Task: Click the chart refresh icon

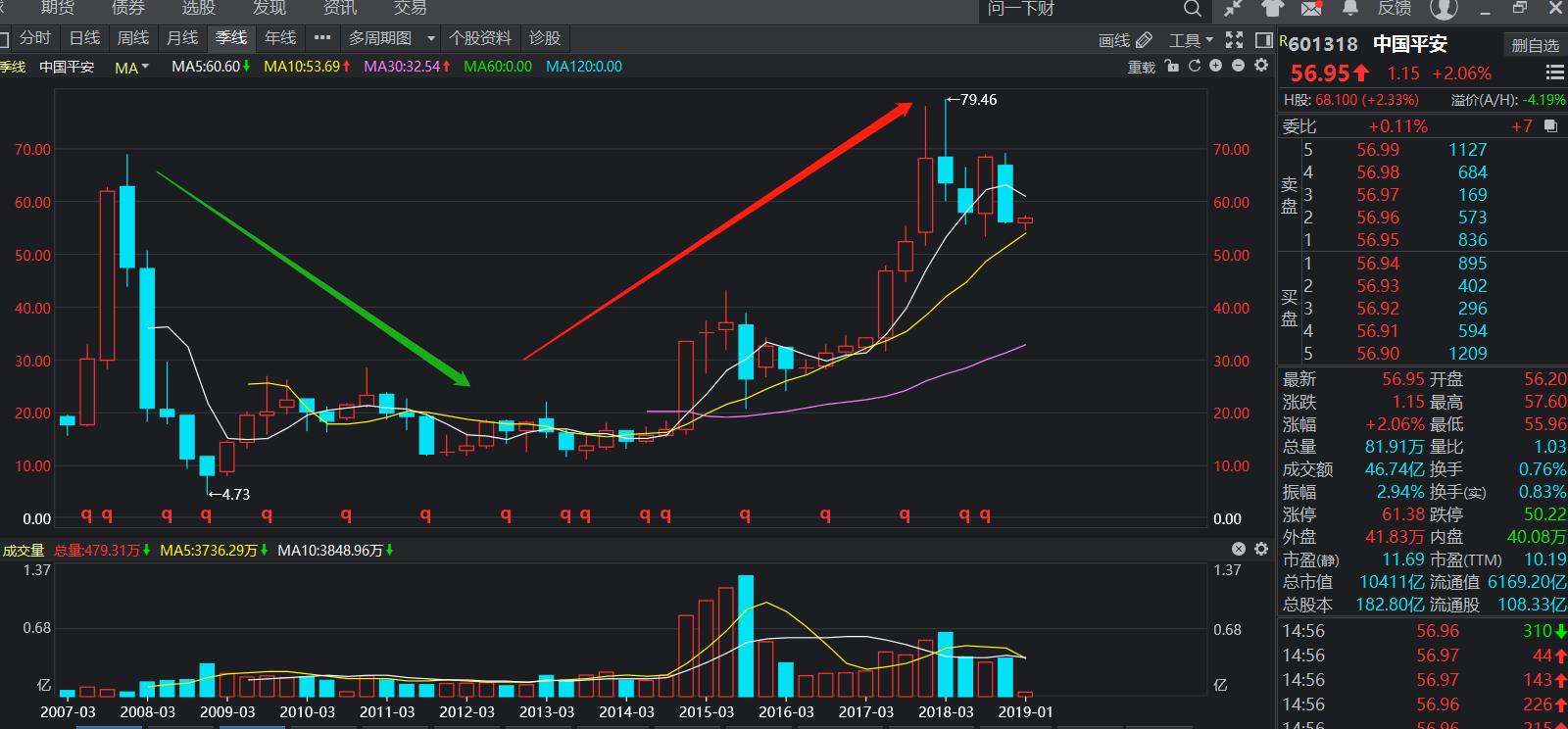Action: click(1194, 66)
